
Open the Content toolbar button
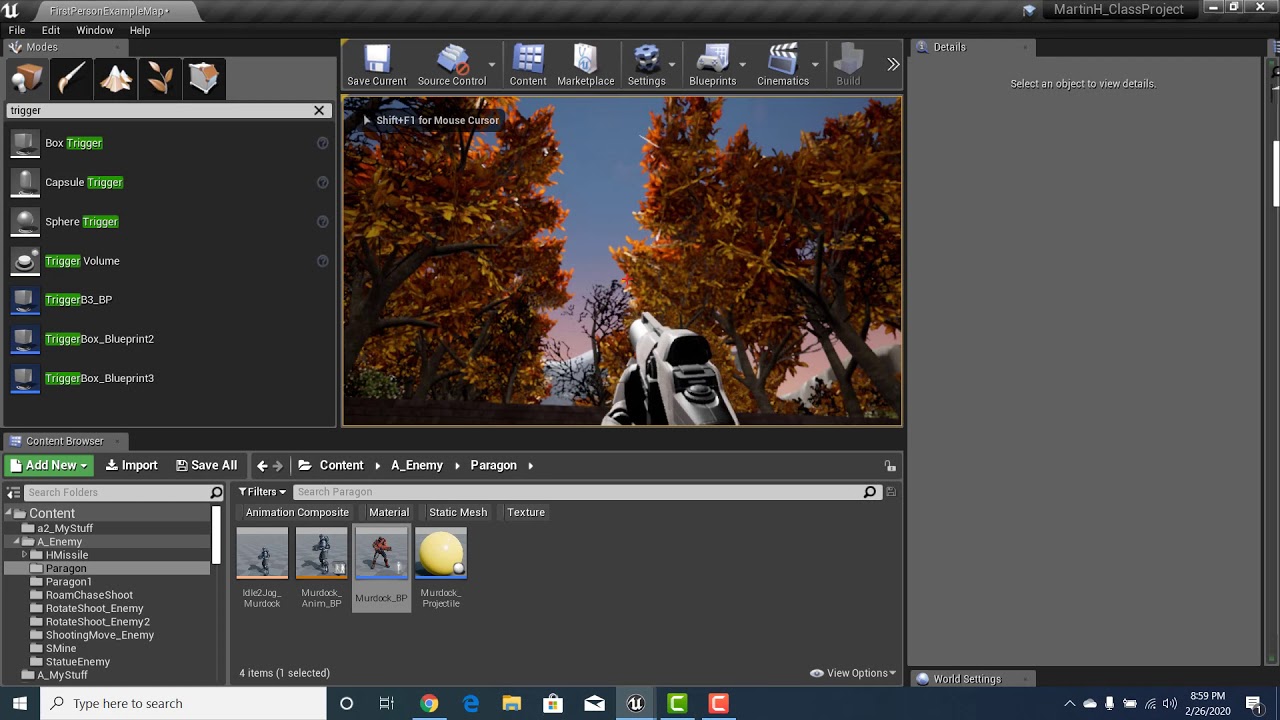pos(528,65)
